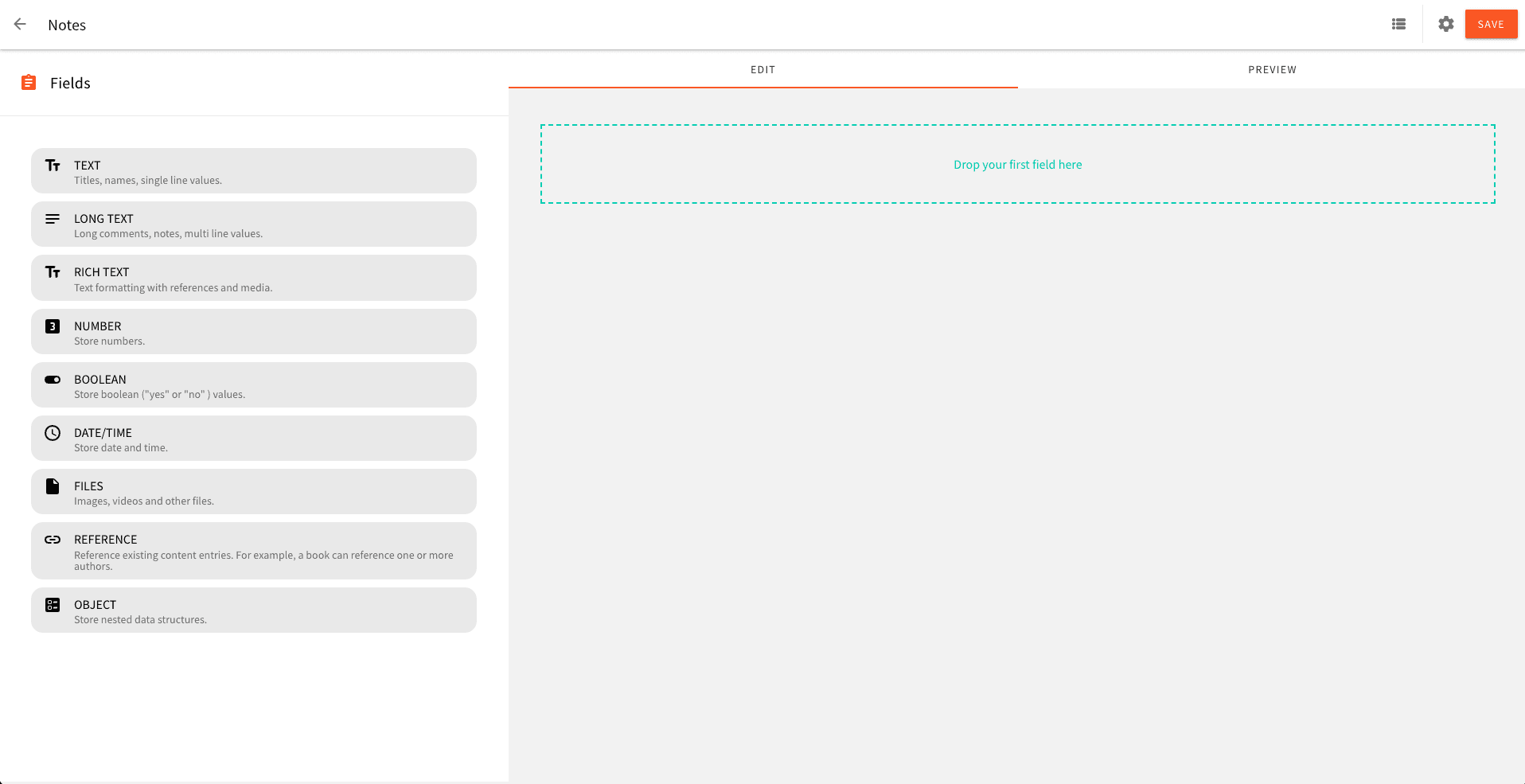Click the NUMBER field icon
Viewport: 1525px width, 784px height.
click(x=53, y=326)
